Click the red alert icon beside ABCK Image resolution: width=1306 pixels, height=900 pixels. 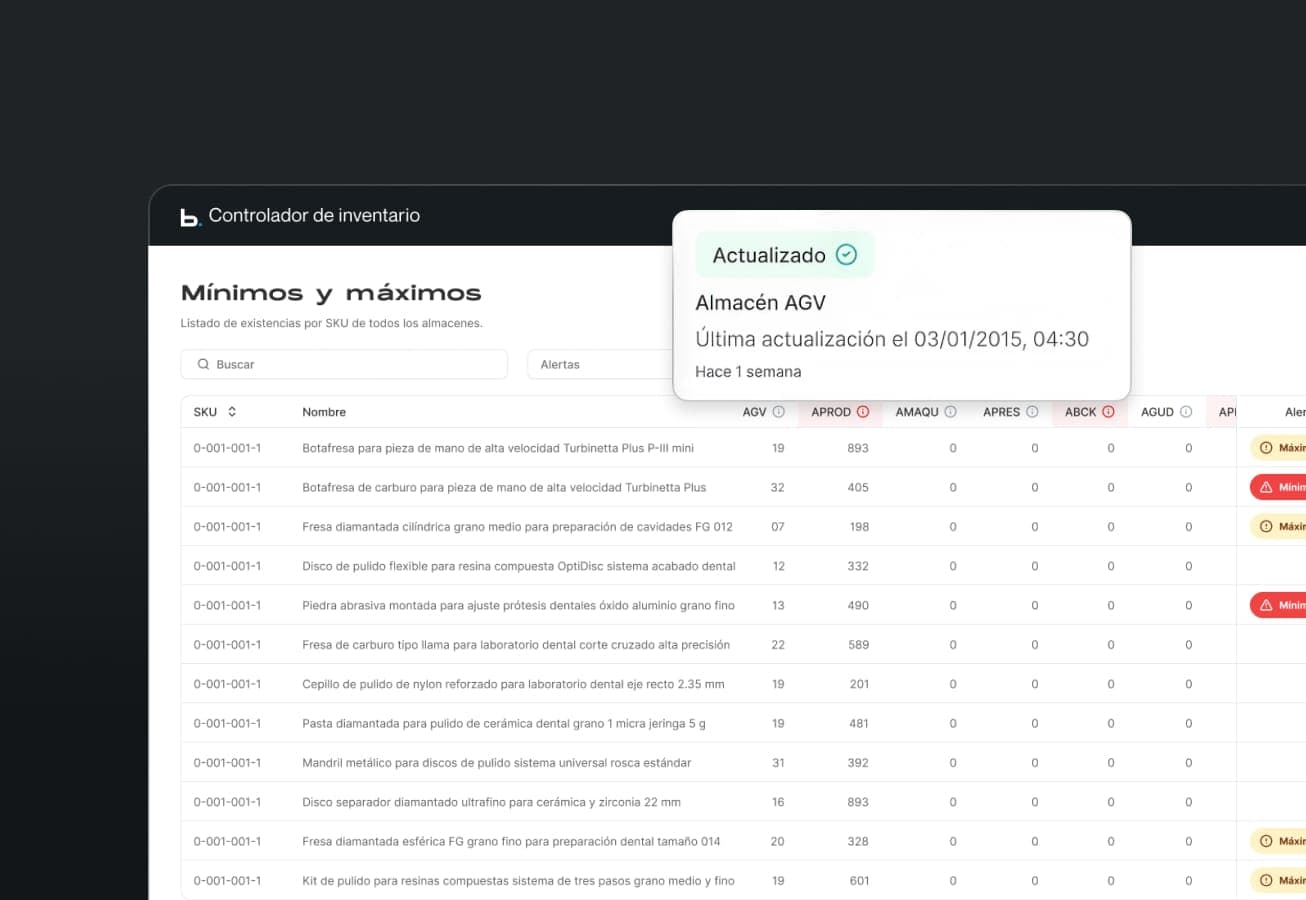(1108, 412)
